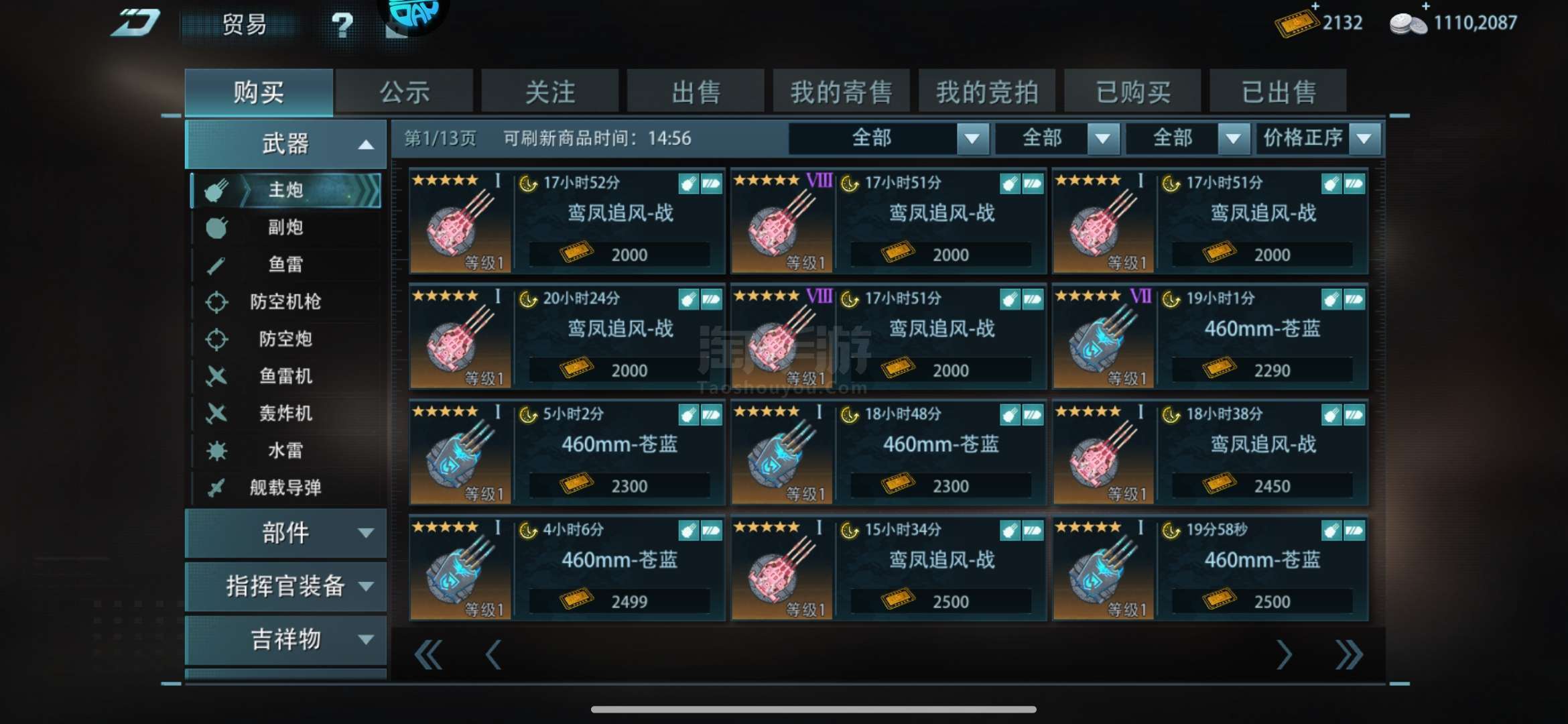Select the 舰载导弹 ship missile category

point(286,487)
